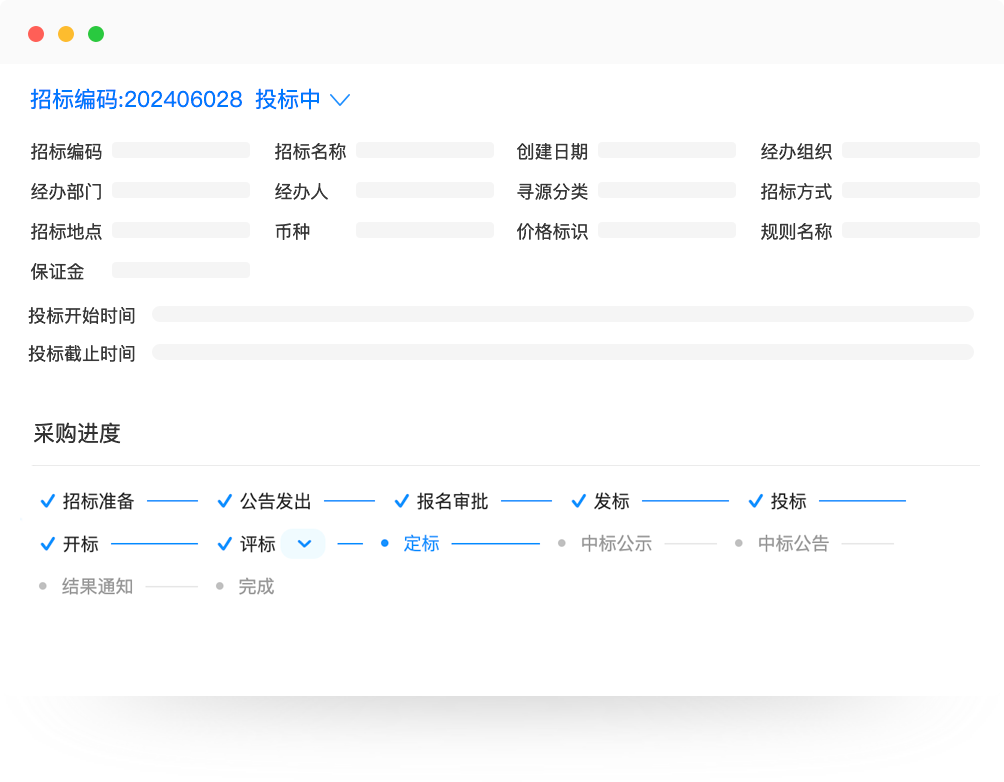Click the checkmark icon beside 报名审批
1004x782 pixels.
(x=401, y=501)
